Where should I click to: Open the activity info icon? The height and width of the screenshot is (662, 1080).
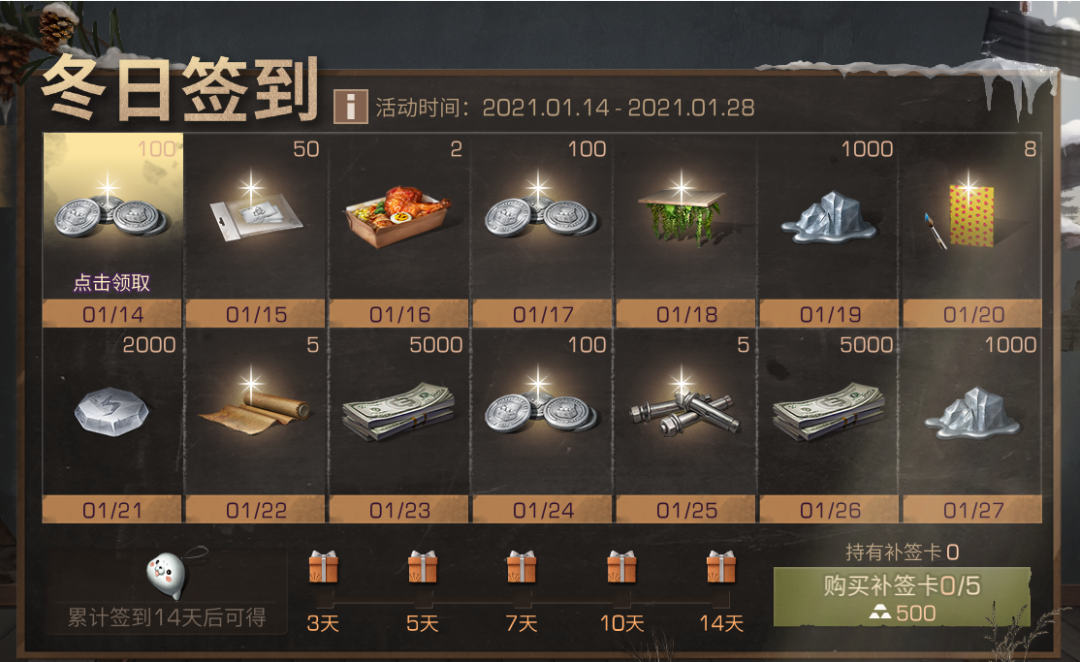tap(350, 106)
